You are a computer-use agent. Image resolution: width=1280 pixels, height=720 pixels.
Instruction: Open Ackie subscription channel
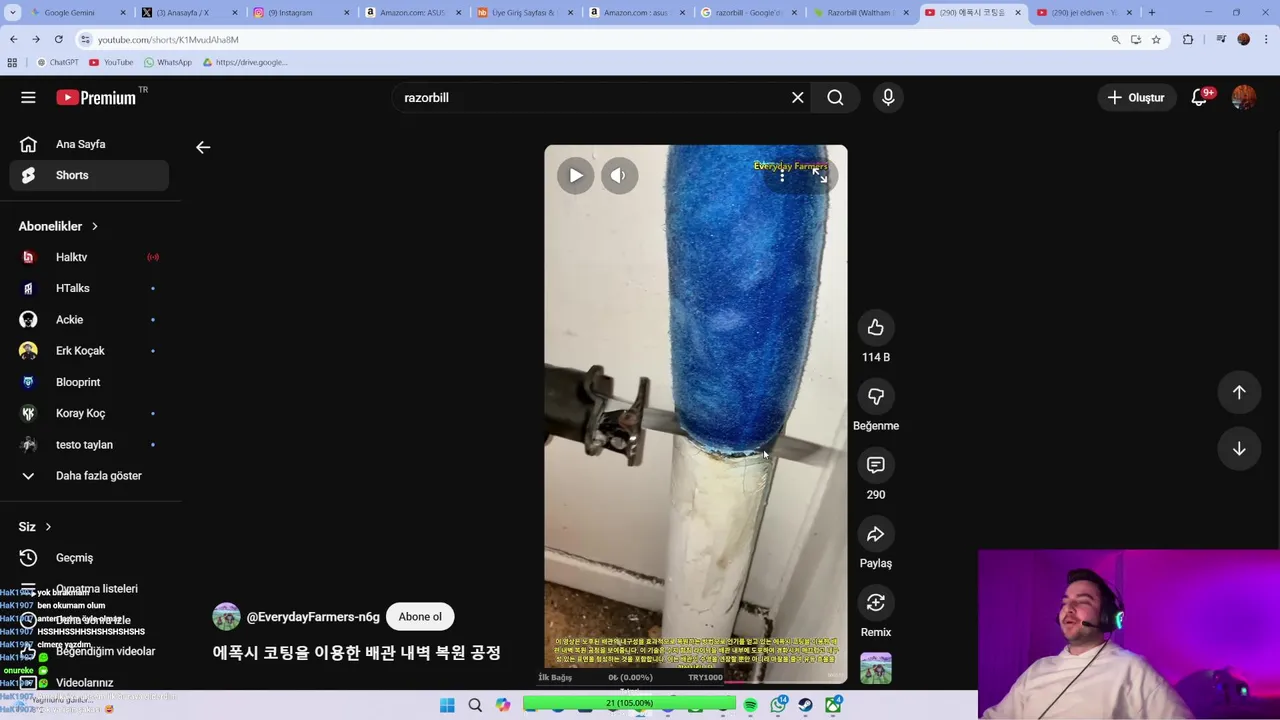tap(89, 320)
